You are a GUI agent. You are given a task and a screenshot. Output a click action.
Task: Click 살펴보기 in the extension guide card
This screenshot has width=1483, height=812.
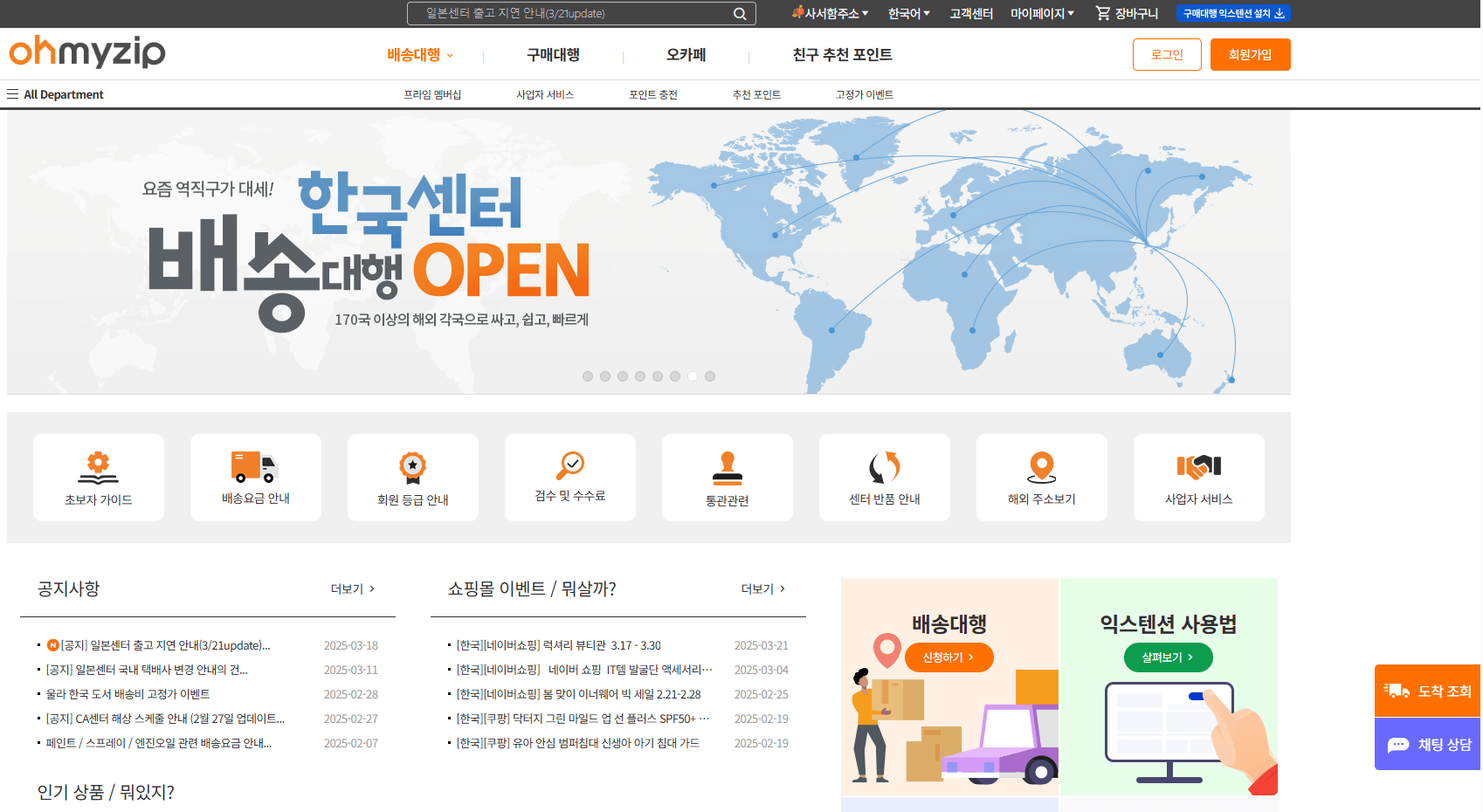[x=1168, y=657]
